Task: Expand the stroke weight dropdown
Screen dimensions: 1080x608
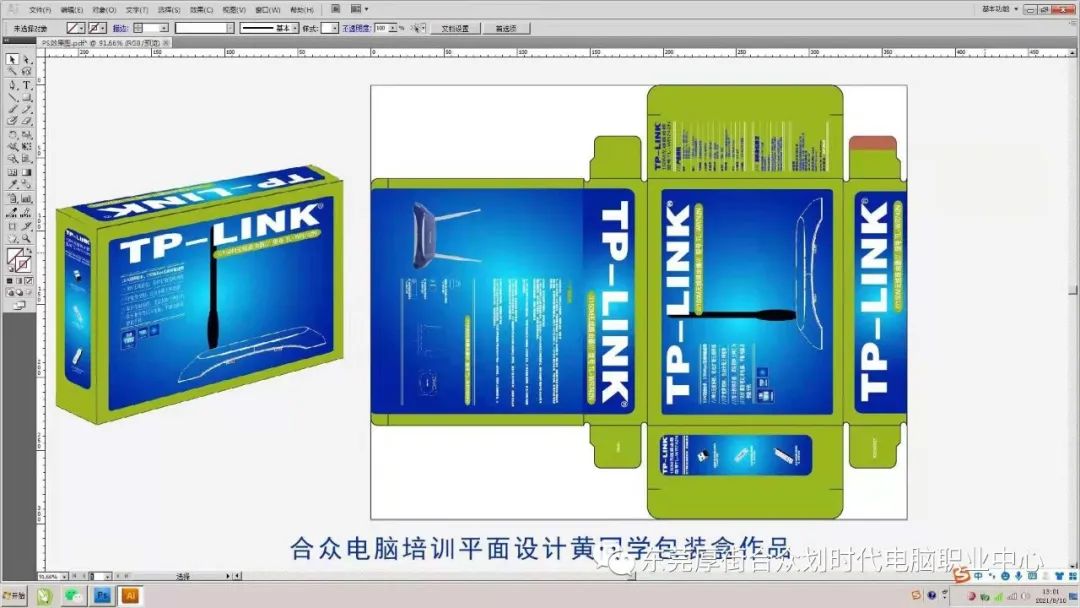Action: (x=164, y=28)
